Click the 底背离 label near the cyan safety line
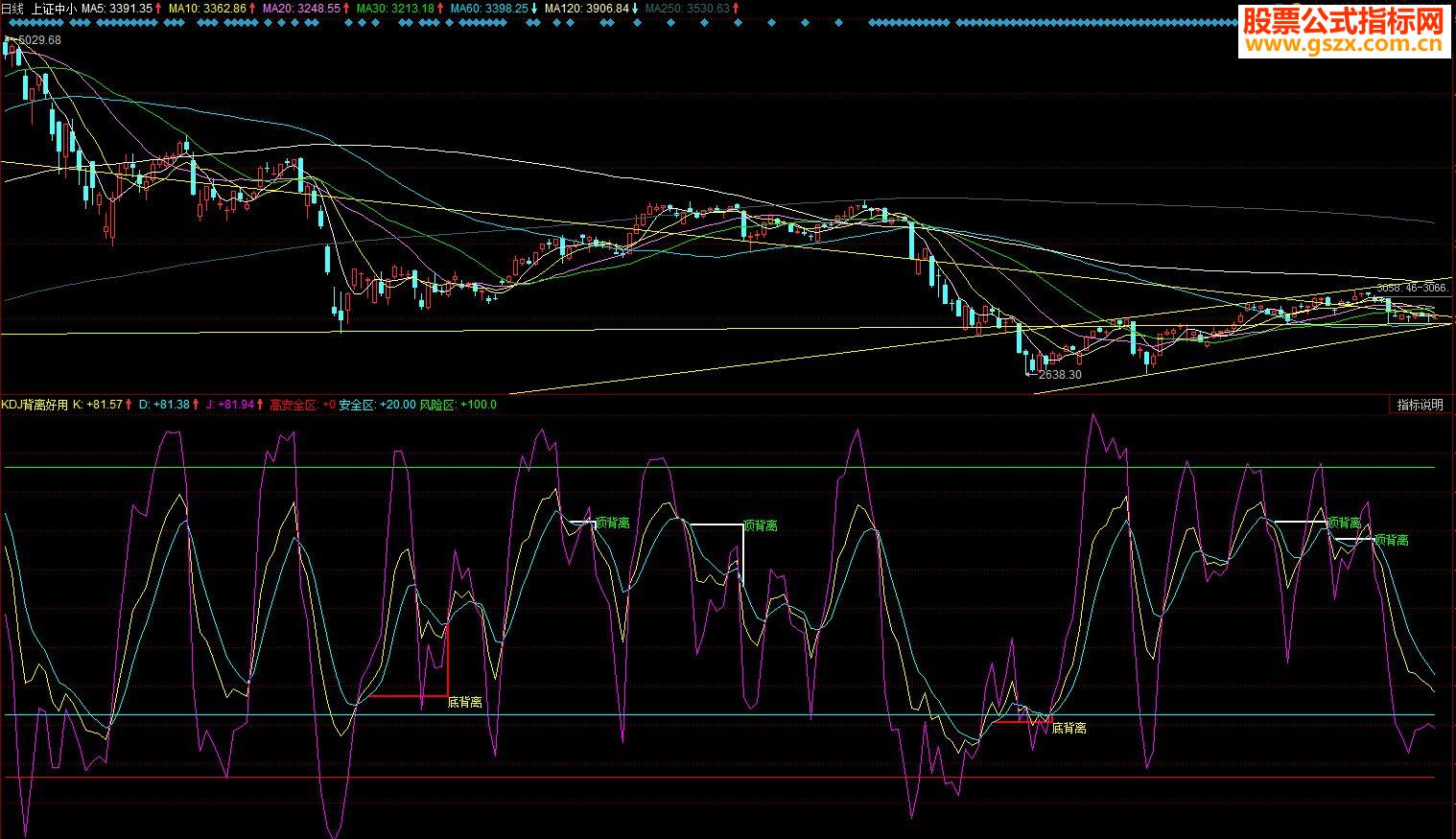This screenshot has height=839, width=1456. (x=1069, y=729)
